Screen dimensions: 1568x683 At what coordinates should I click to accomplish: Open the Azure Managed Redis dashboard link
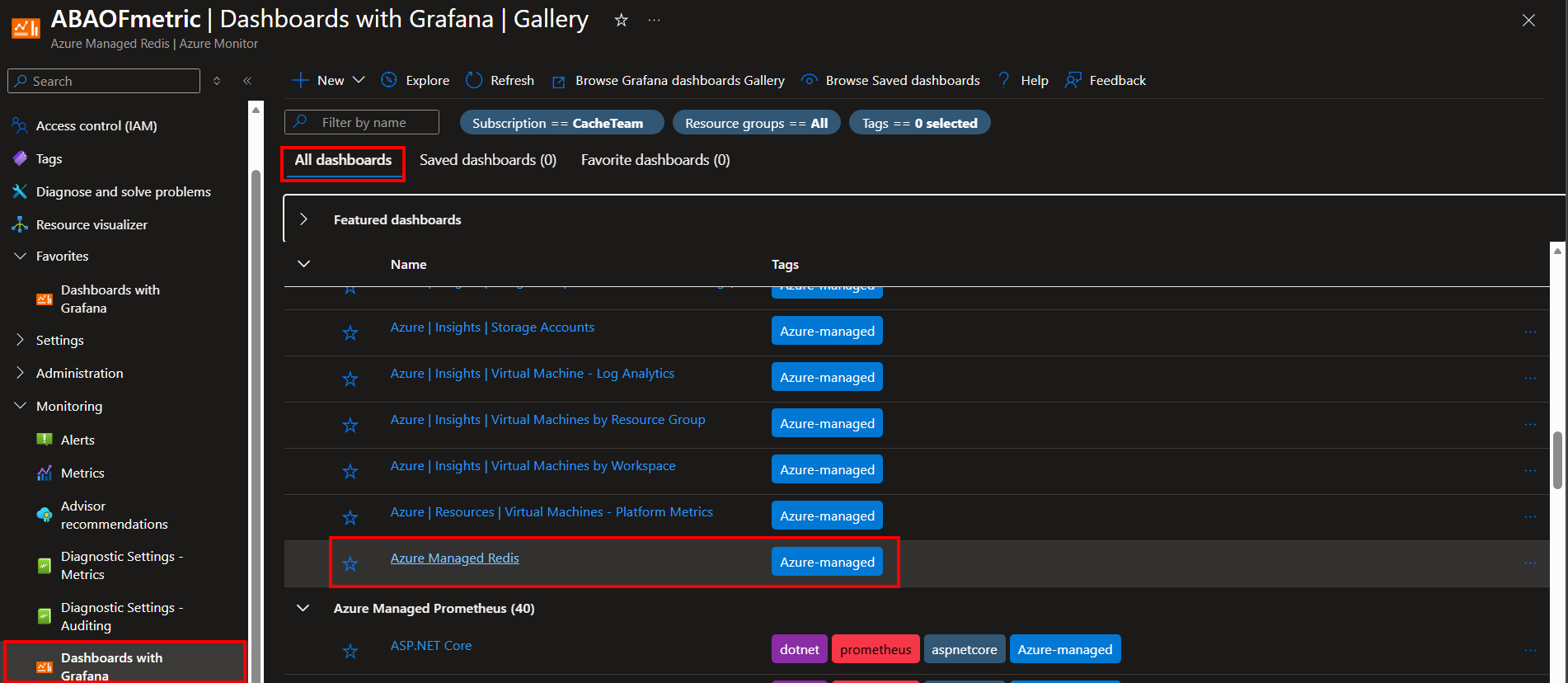(x=455, y=558)
